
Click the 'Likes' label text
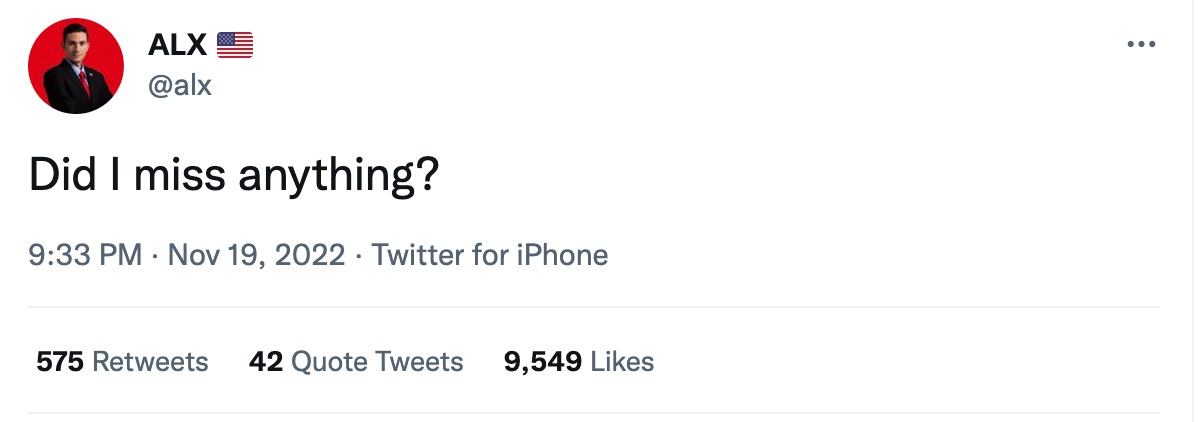tap(622, 361)
